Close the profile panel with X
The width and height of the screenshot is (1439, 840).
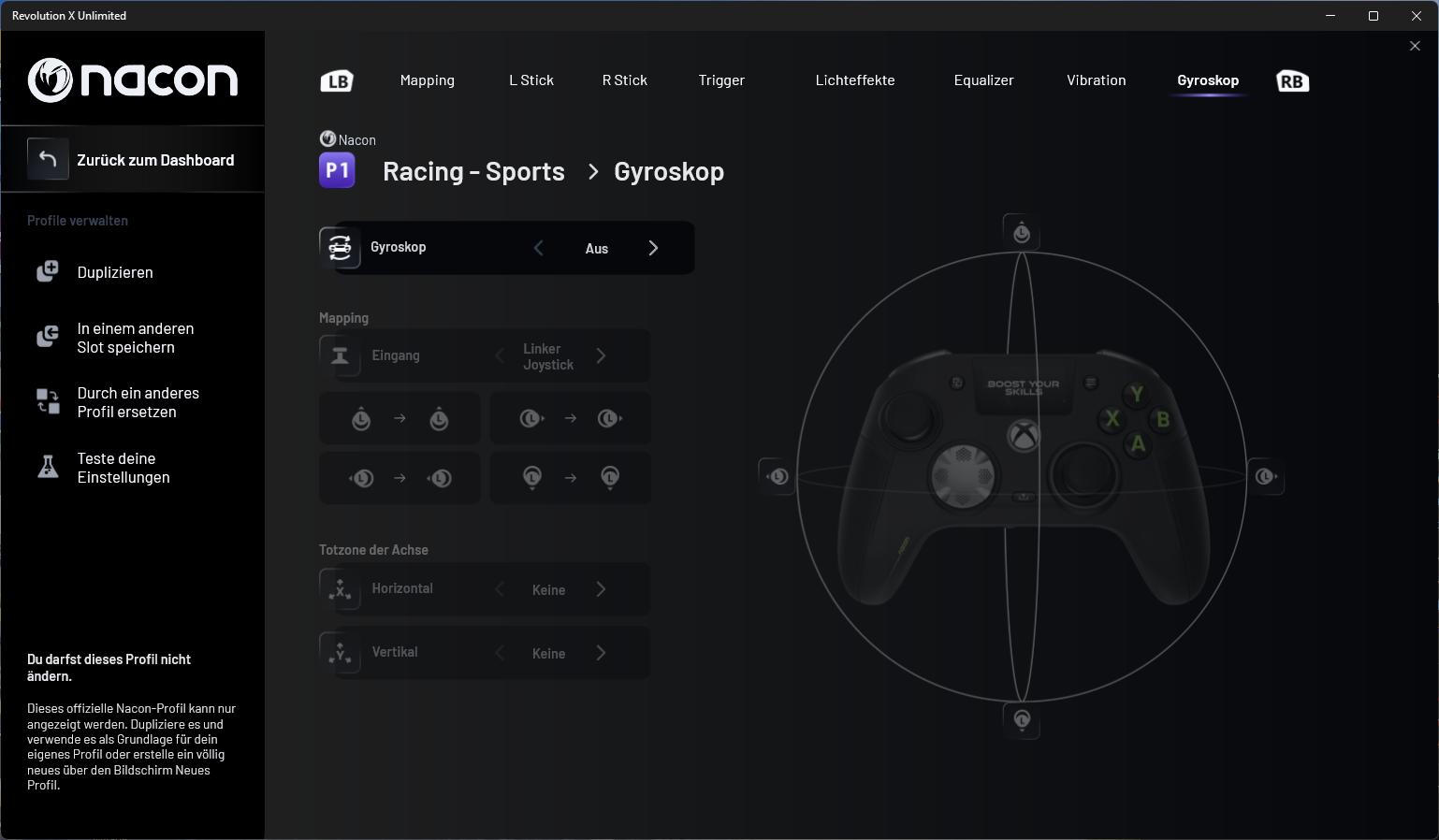(x=1414, y=46)
